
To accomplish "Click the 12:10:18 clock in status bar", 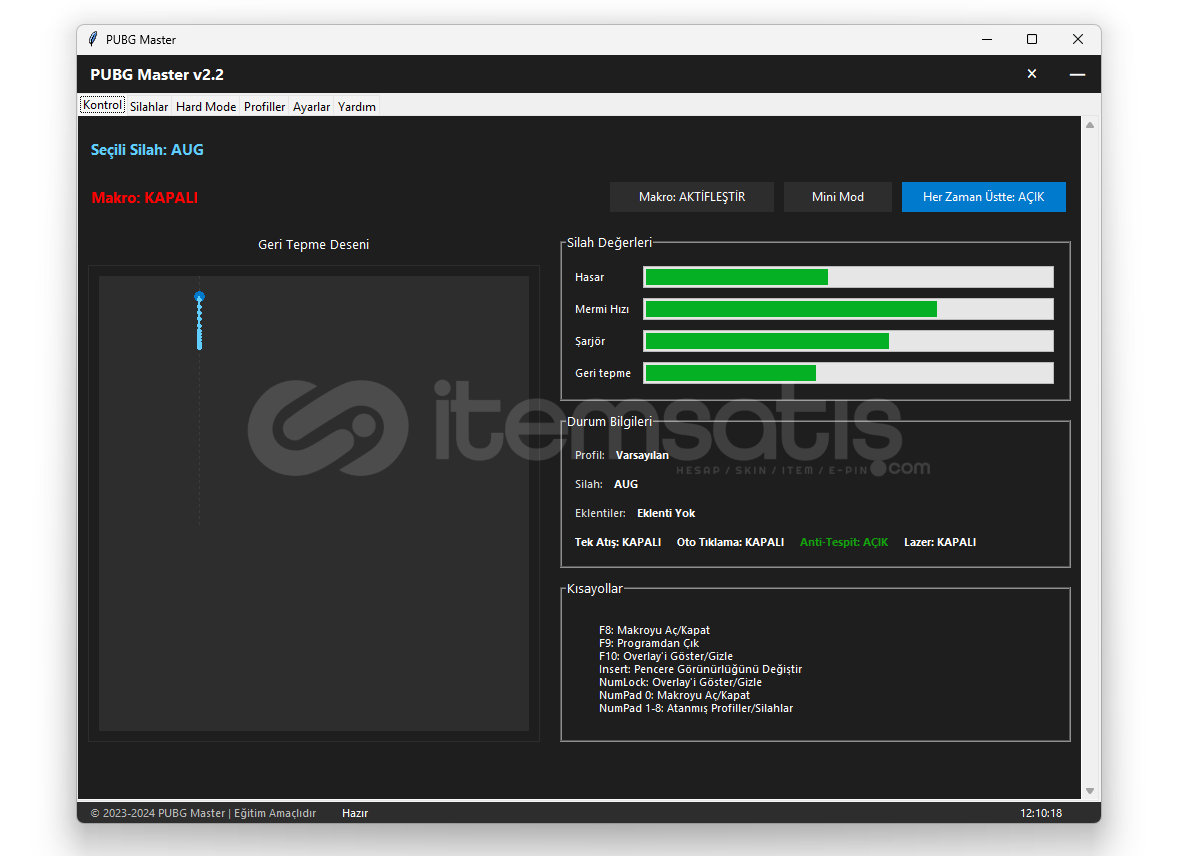I will pos(1040,813).
